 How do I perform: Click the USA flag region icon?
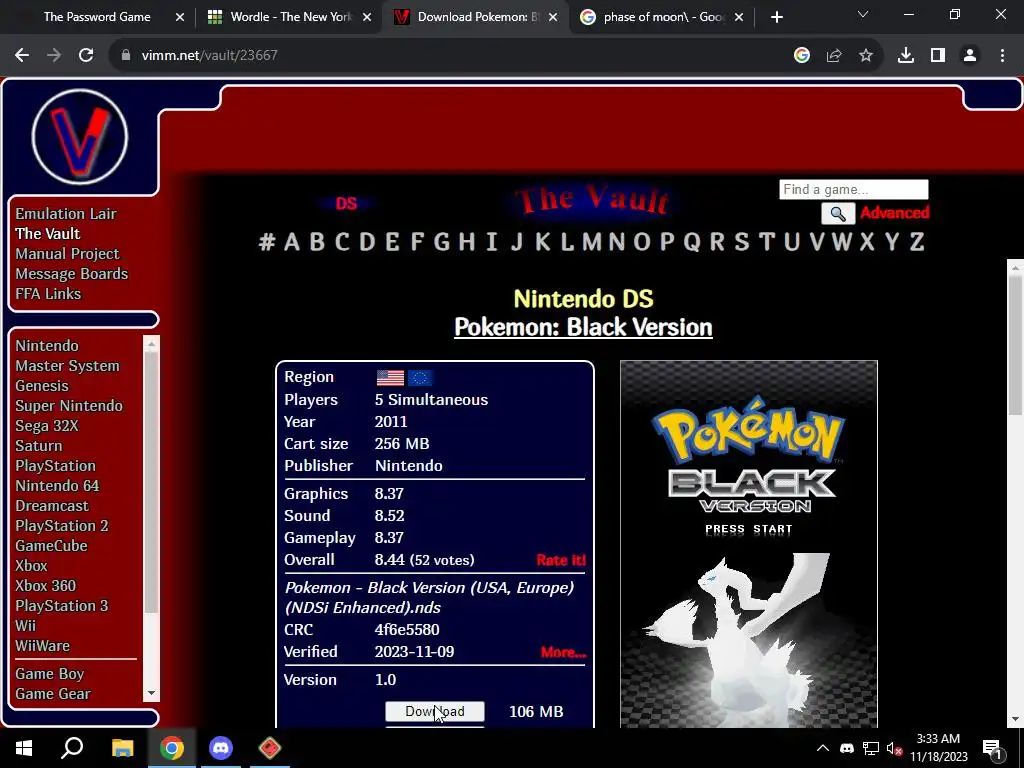point(391,377)
